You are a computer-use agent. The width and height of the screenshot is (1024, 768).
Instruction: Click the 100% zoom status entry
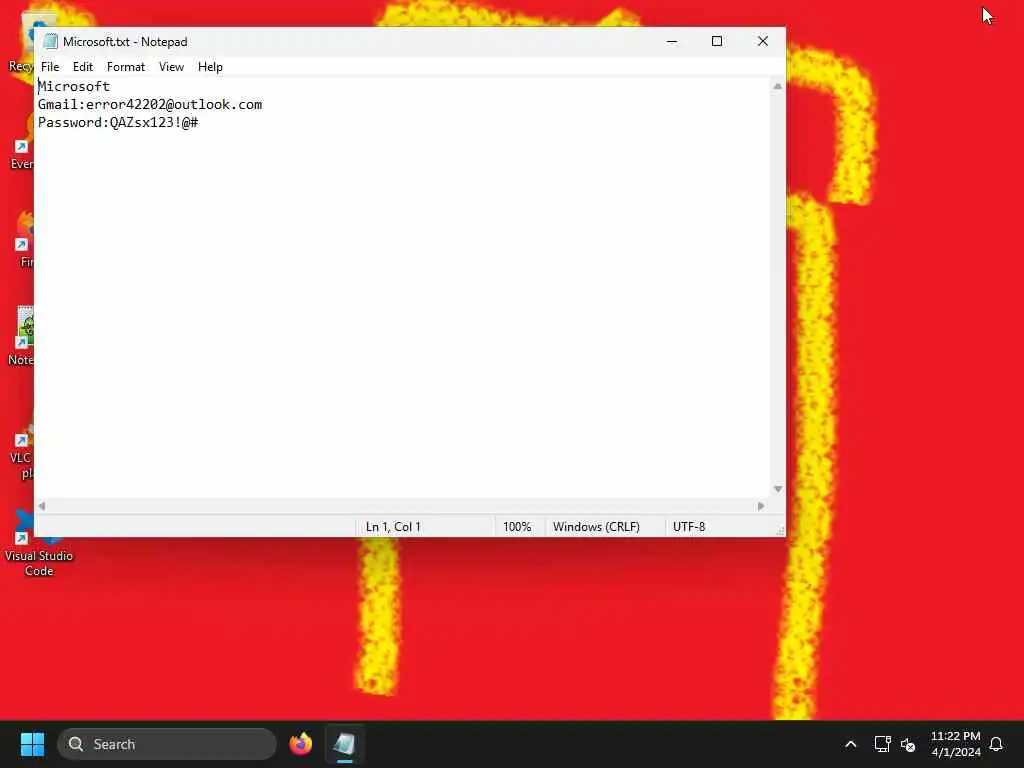[517, 526]
